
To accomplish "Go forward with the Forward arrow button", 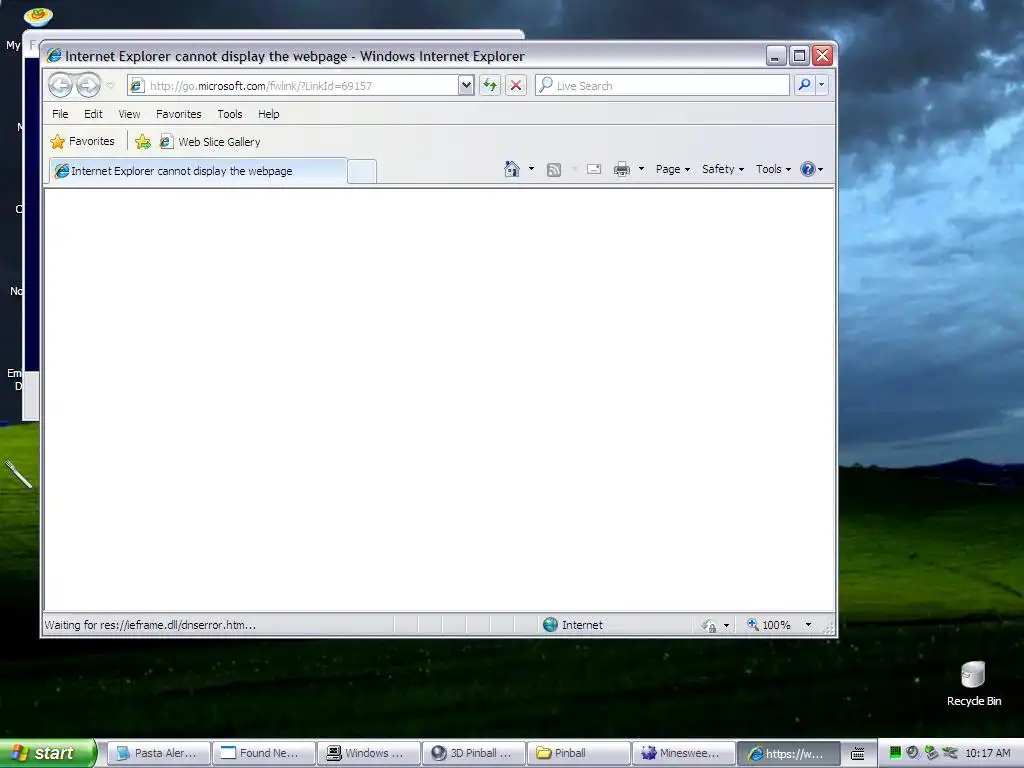I will (88, 85).
